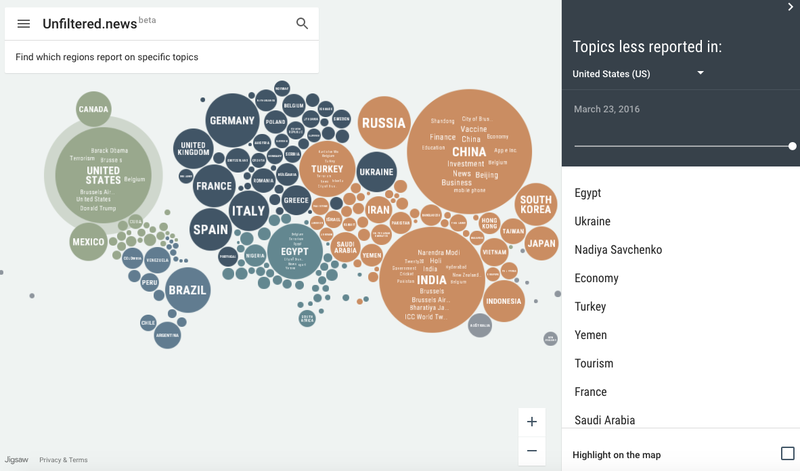
Task: Select Egypt from the topics list
Action: pyautogui.click(x=588, y=193)
